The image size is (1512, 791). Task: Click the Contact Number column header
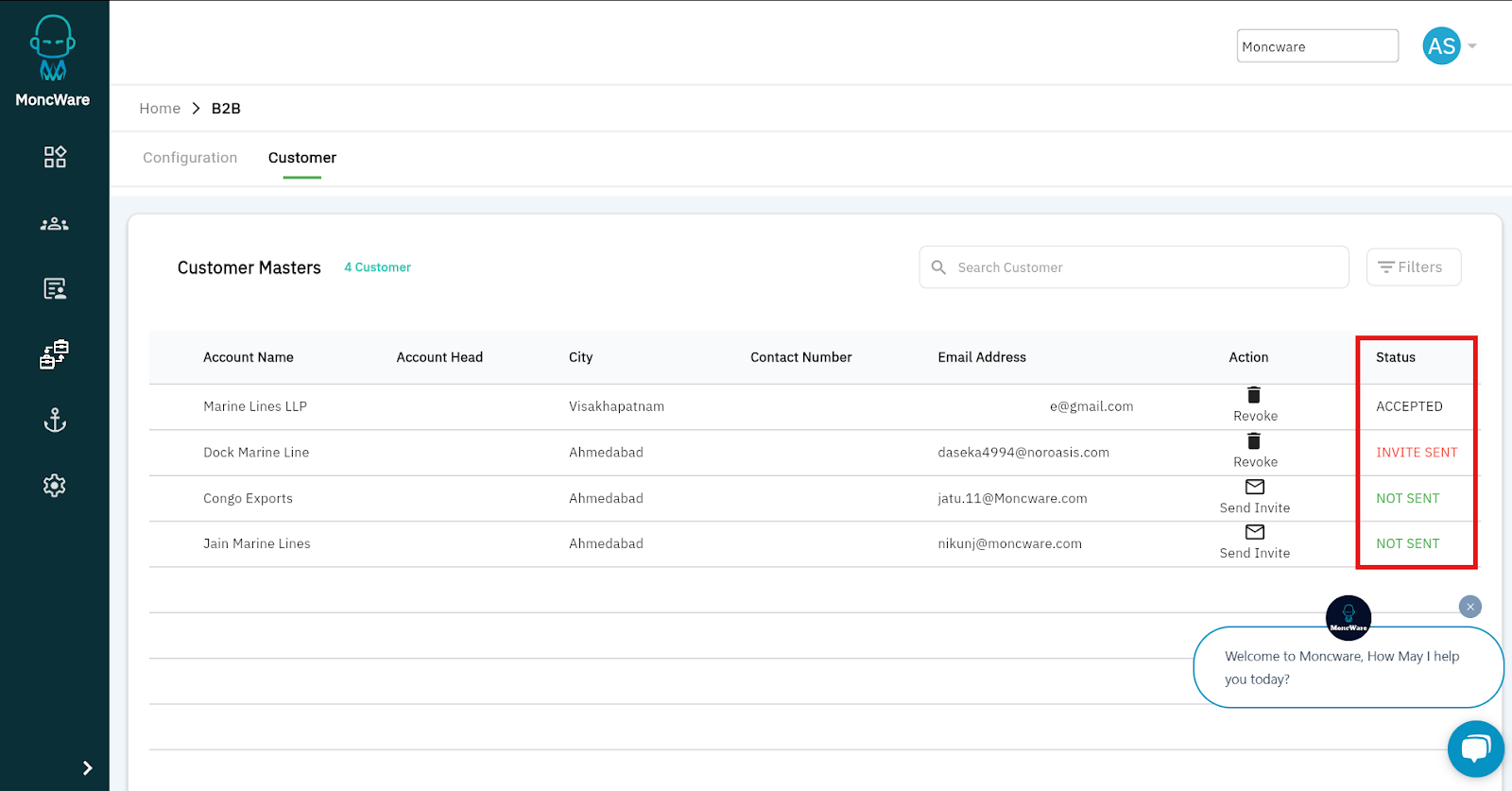pyautogui.click(x=801, y=357)
